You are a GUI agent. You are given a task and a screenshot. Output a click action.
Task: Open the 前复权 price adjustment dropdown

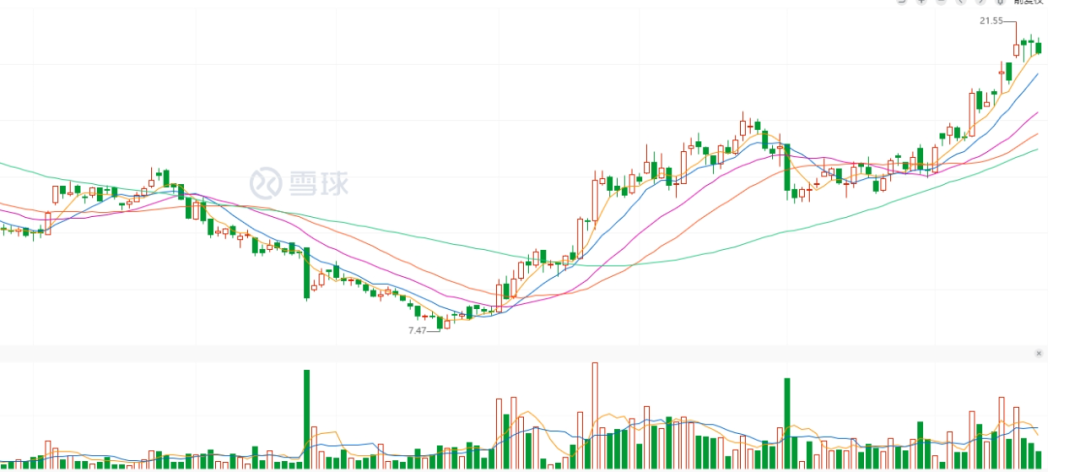(x=1028, y=2)
